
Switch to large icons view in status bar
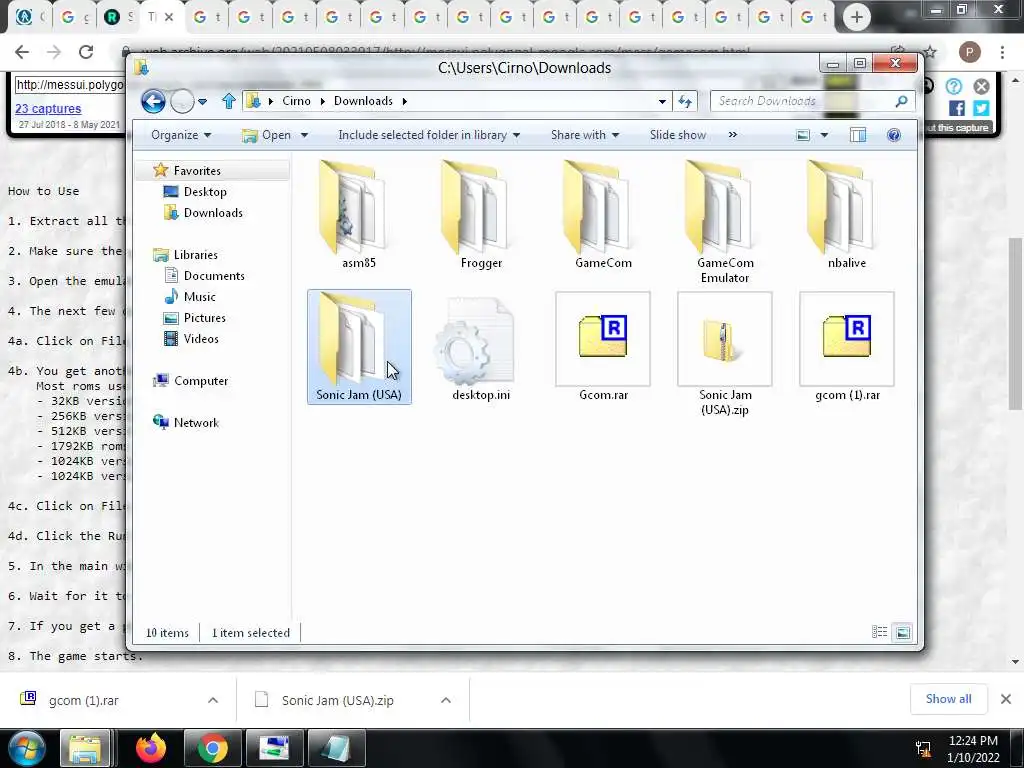(x=903, y=632)
